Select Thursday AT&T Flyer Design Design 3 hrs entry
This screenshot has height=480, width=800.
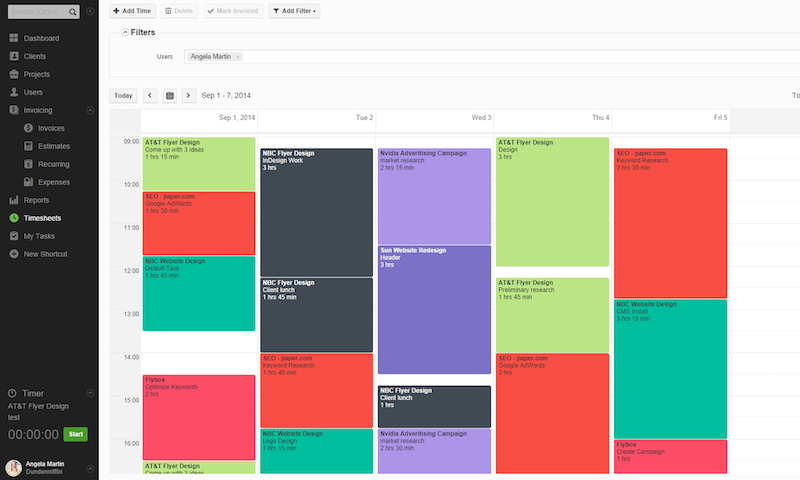(x=552, y=201)
